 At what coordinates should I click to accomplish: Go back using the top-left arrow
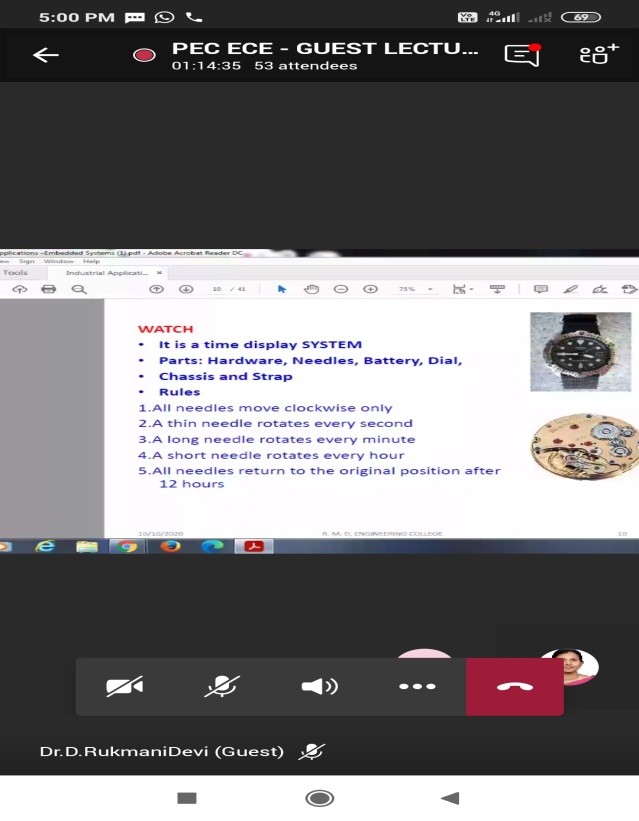click(x=46, y=55)
